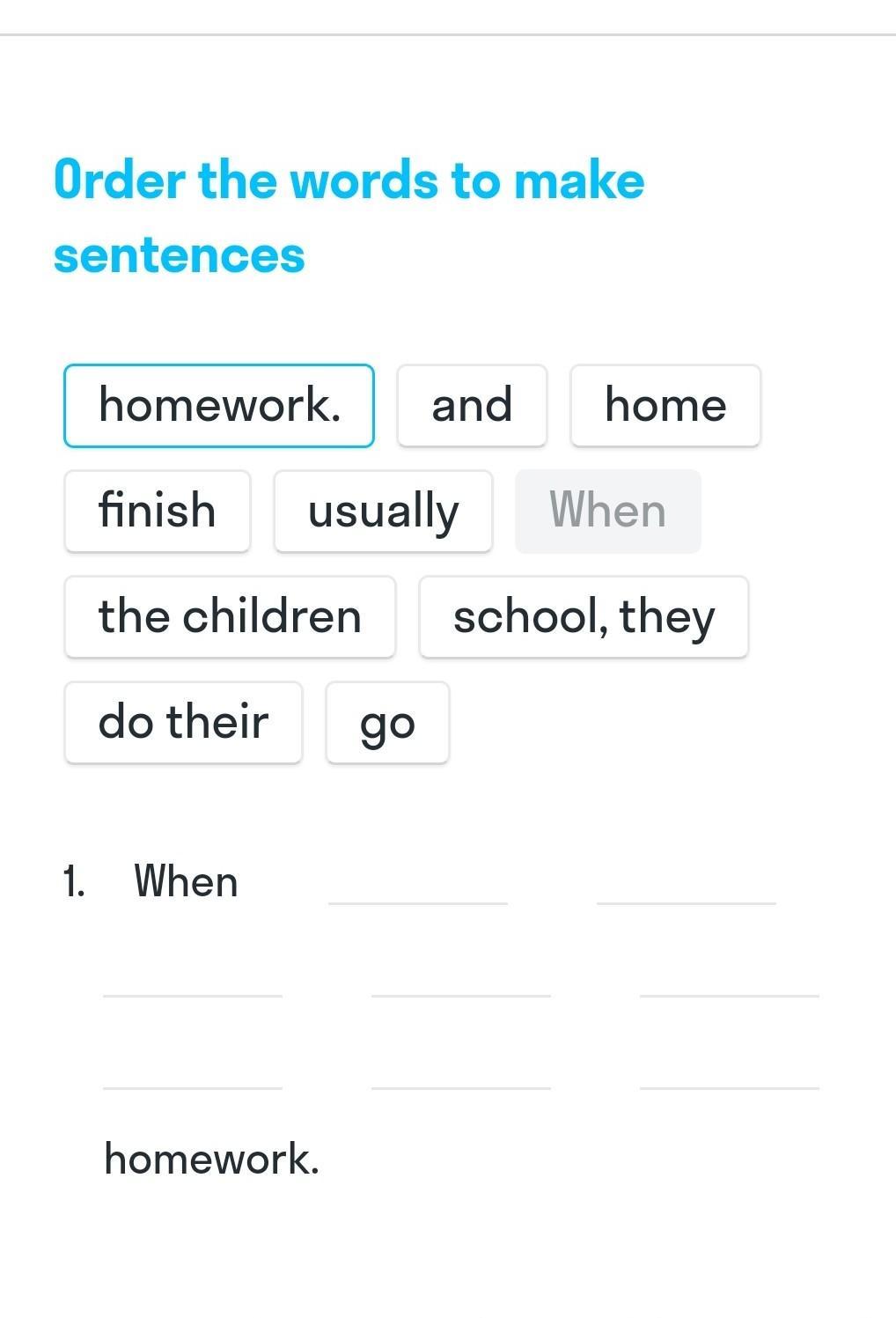Viewport: 896px width, 1318px height.
Task: Choose the "school, they" word tile
Action: [584, 617]
